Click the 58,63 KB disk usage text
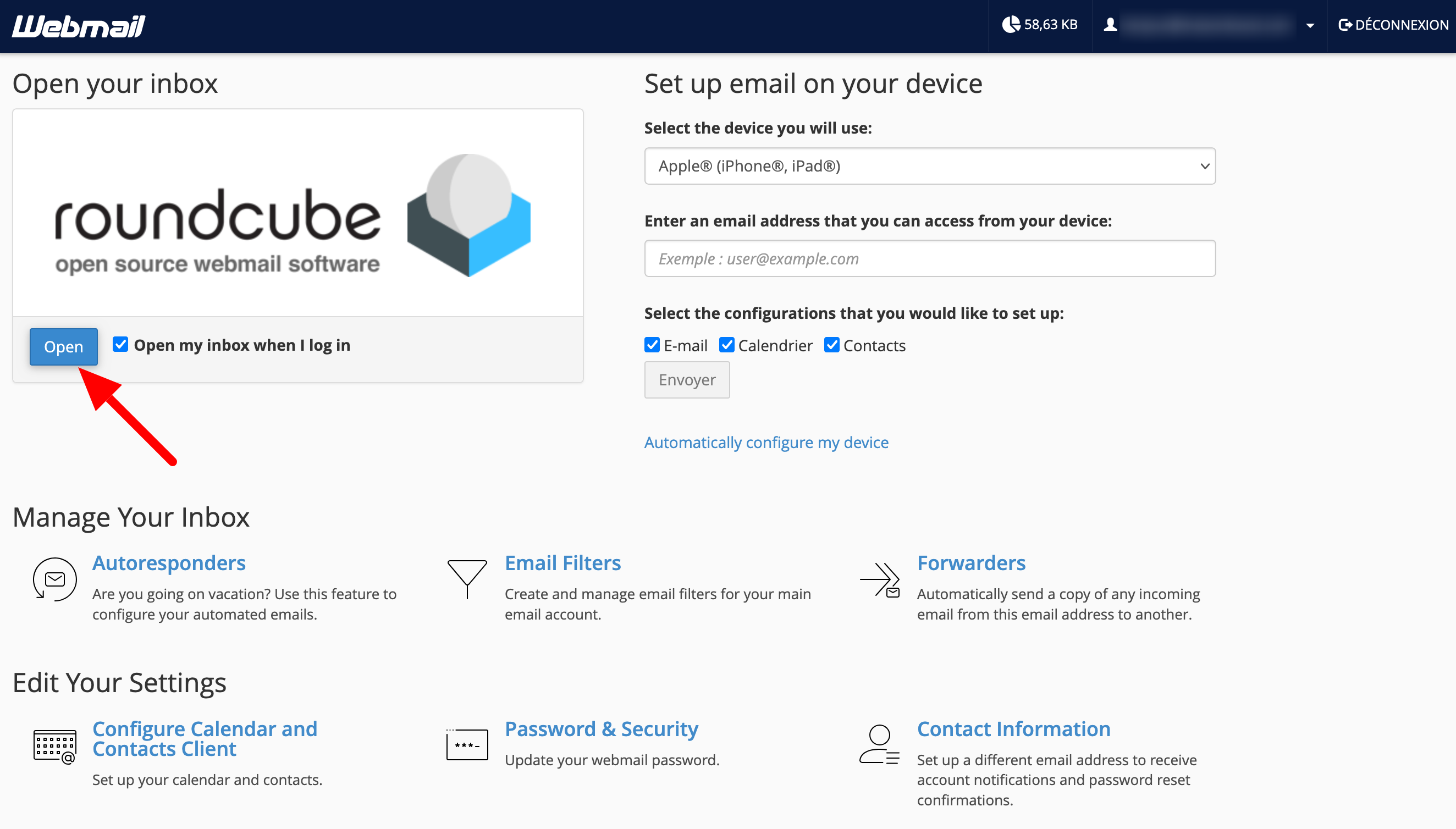Viewport: 1456px width, 829px height. tap(1051, 25)
